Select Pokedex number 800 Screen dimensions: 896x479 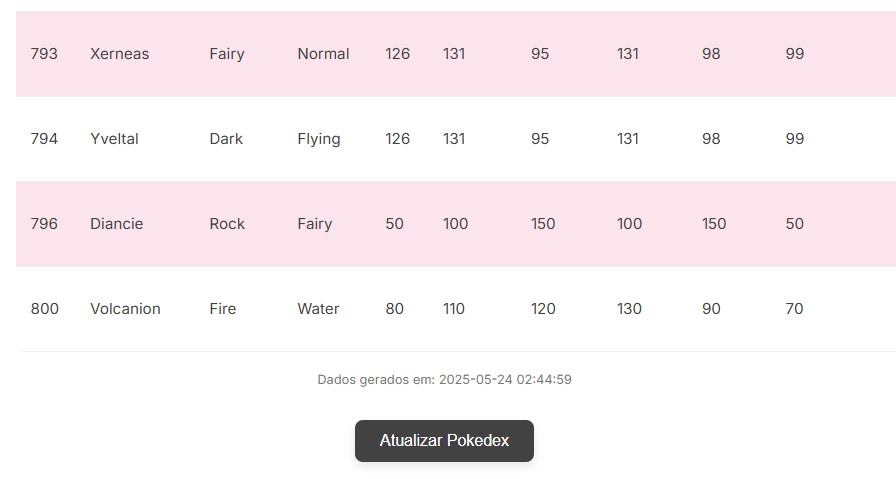click(45, 309)
